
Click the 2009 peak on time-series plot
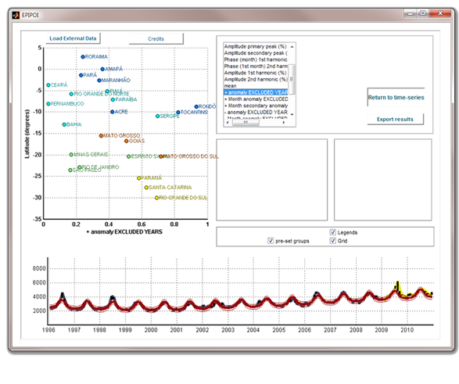click(397, 283)
